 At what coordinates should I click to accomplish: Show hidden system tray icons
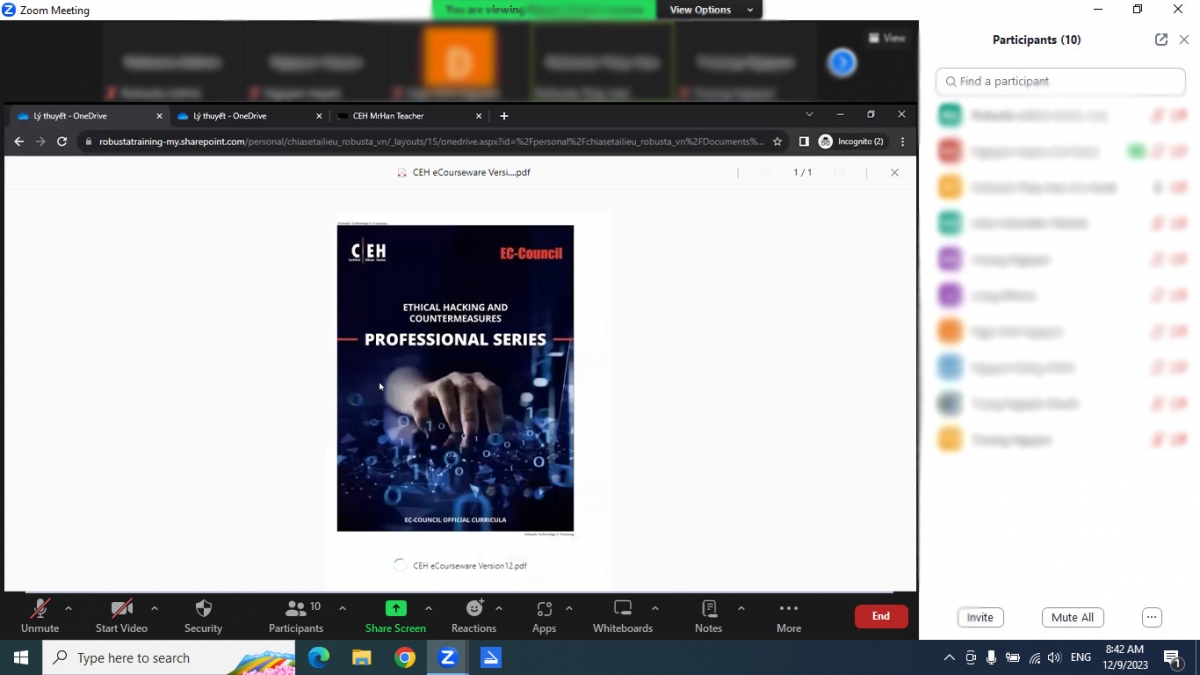[x=949, y=658]
